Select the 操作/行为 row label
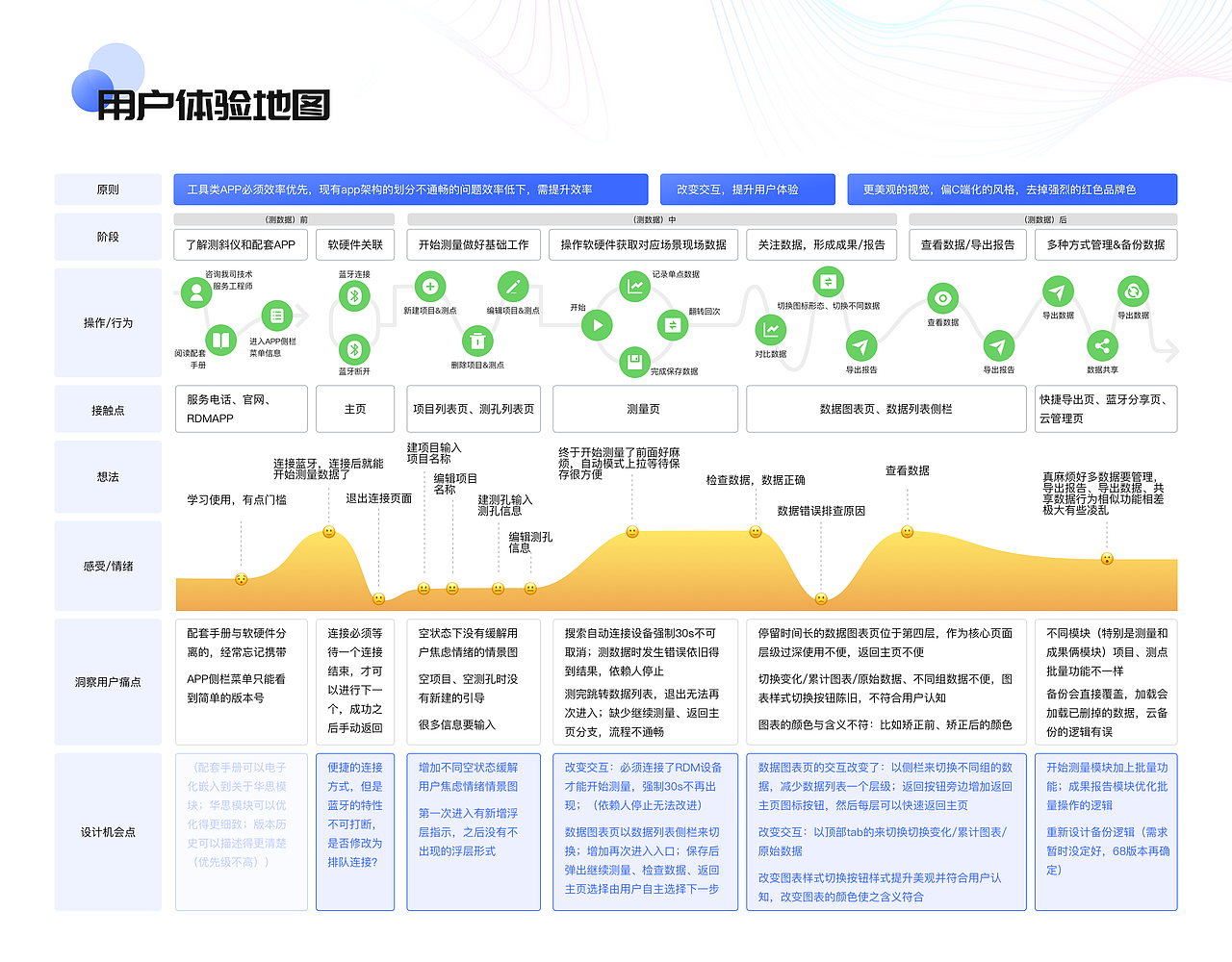Screen dimensions: 1232x962 tap(108, 322)
